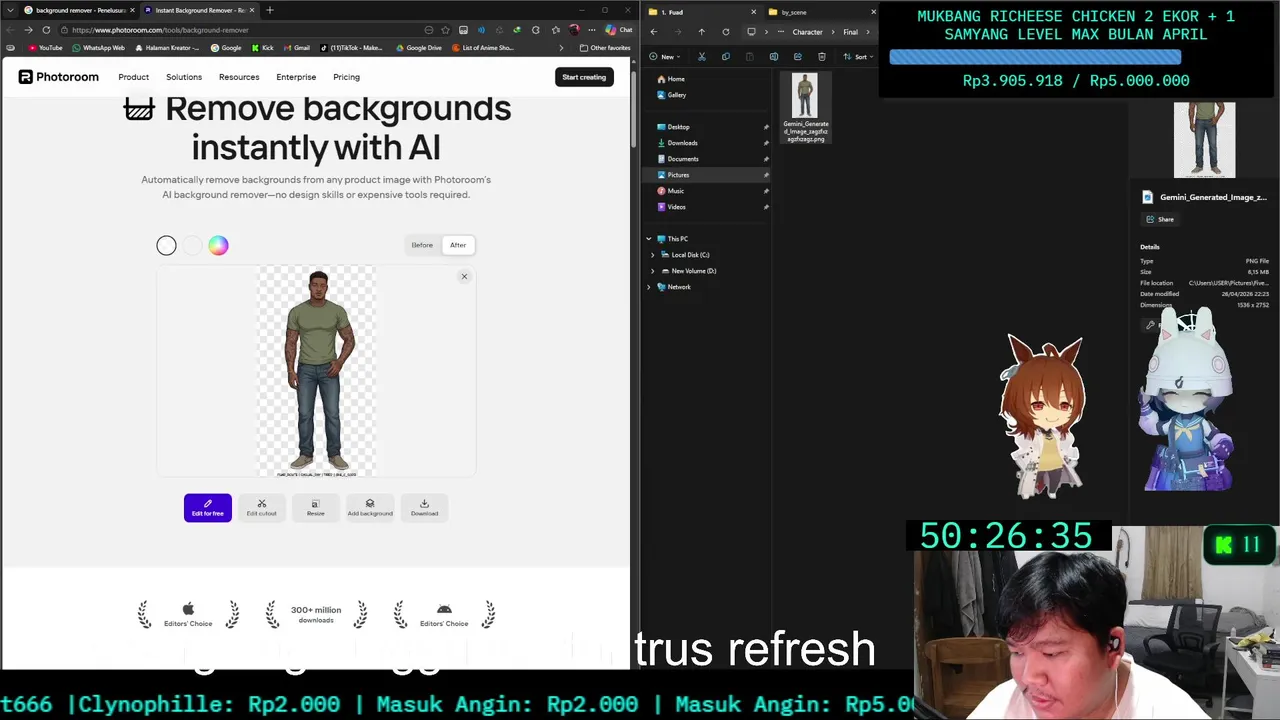This screenshot has width=1280, height=720.
Task: Open Pricing link on Photoroom
Action: click(x=346, y=77)
